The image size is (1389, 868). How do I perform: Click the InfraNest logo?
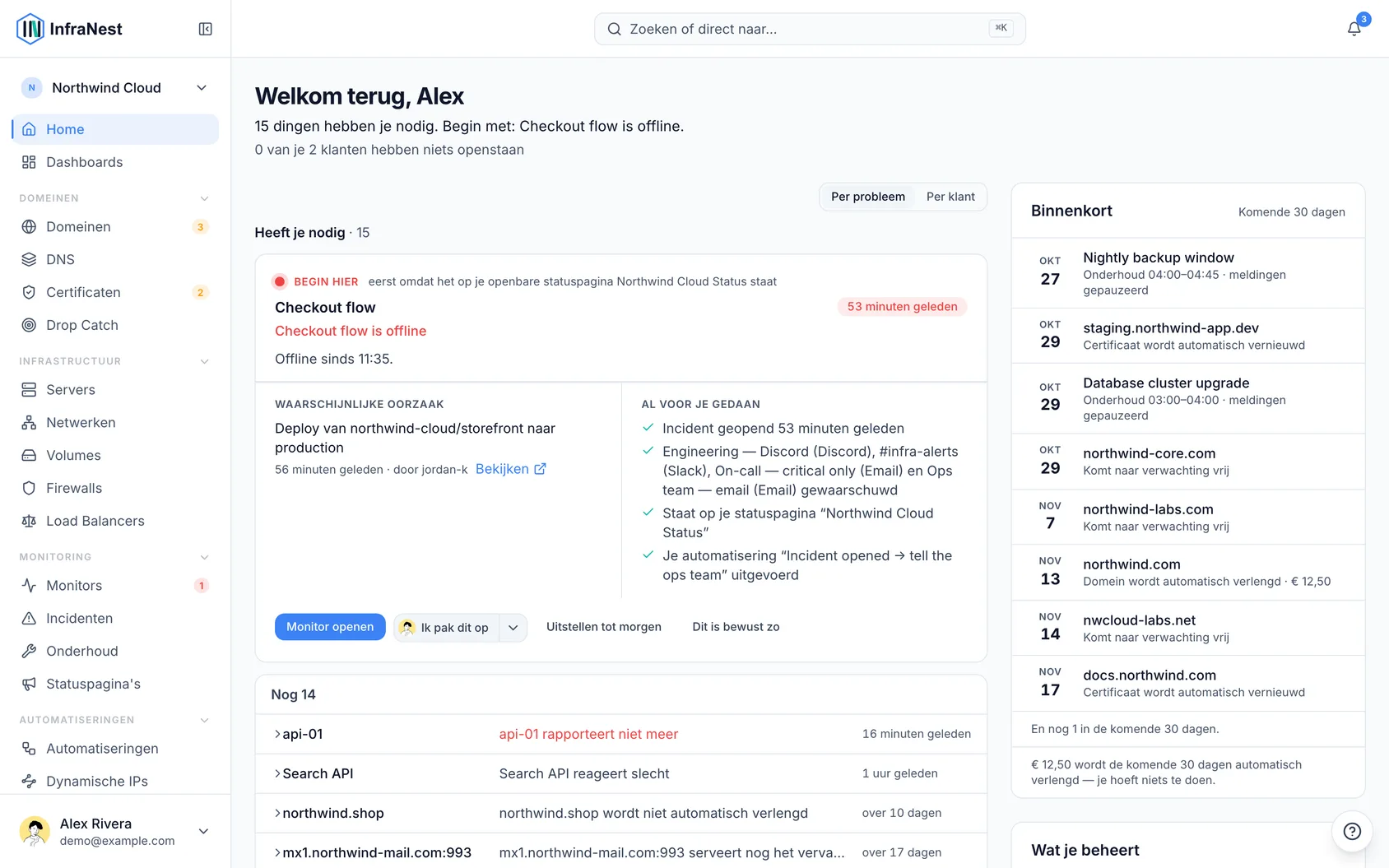69,29
